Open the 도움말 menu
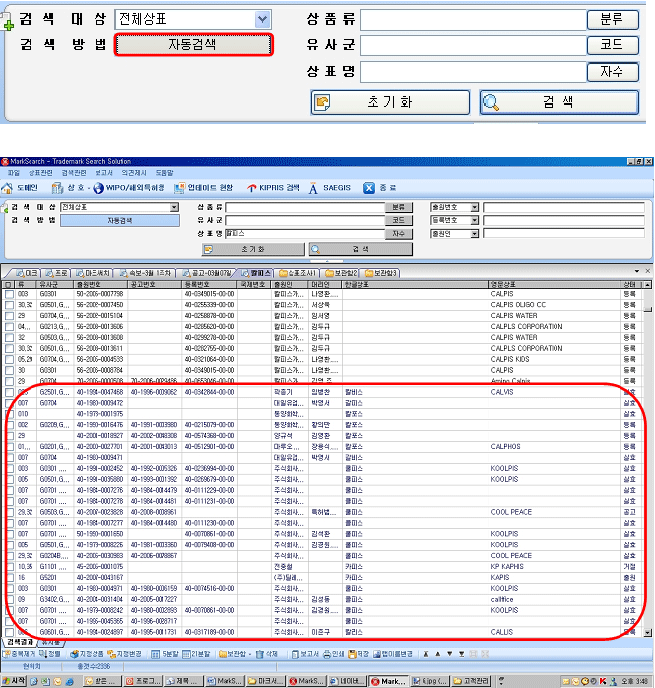655x688 pixels. coord(165,173)
